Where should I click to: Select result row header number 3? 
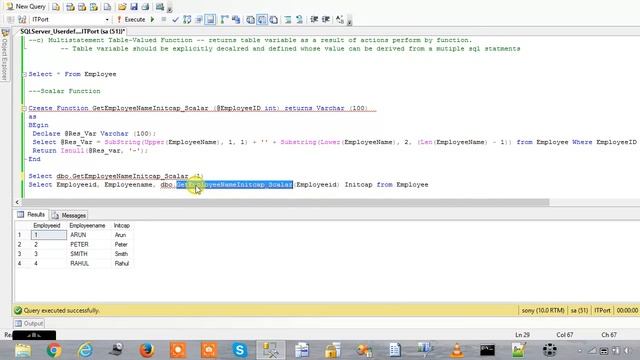coord(19,254)
